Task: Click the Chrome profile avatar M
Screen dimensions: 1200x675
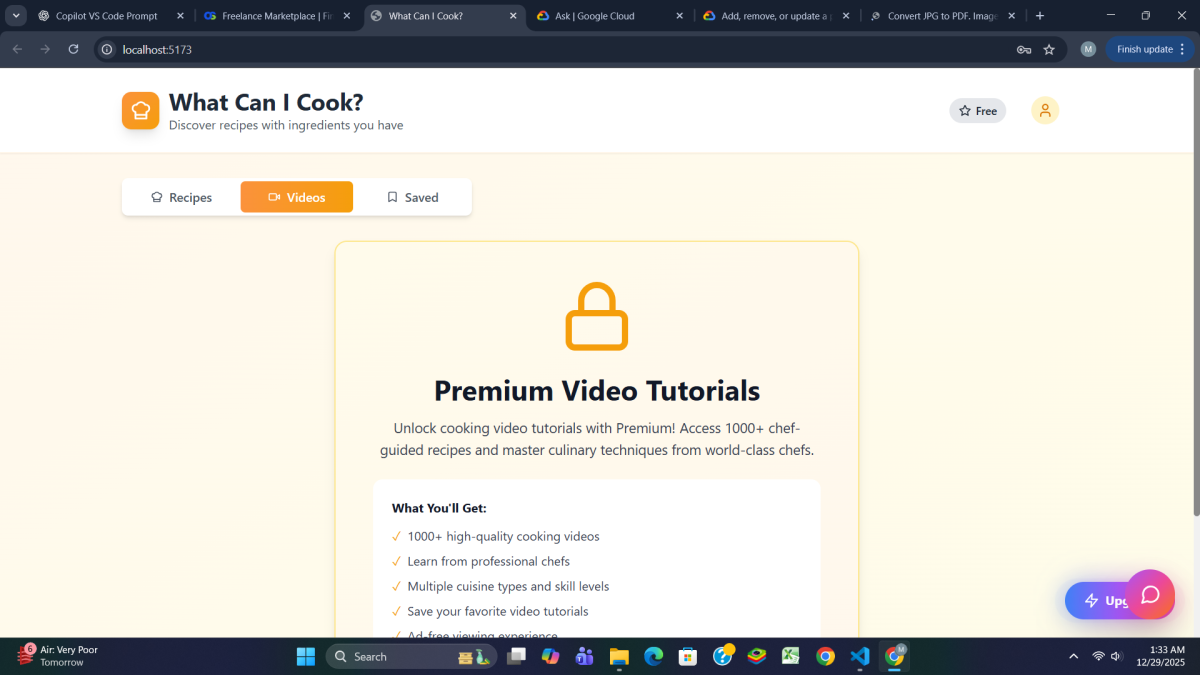Action: tap(1088, 49)
